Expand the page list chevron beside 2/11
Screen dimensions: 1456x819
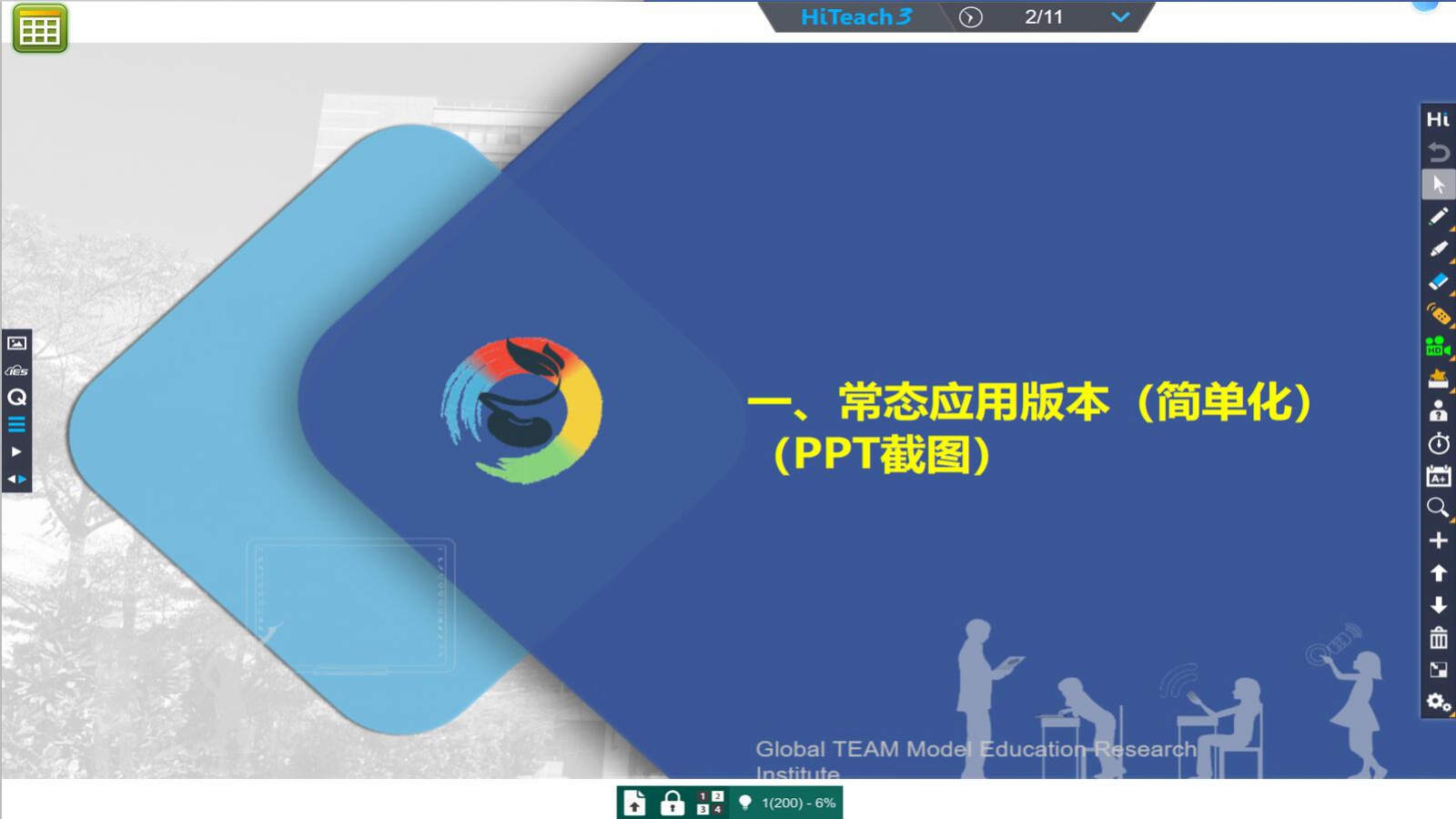click(1120, 17)
